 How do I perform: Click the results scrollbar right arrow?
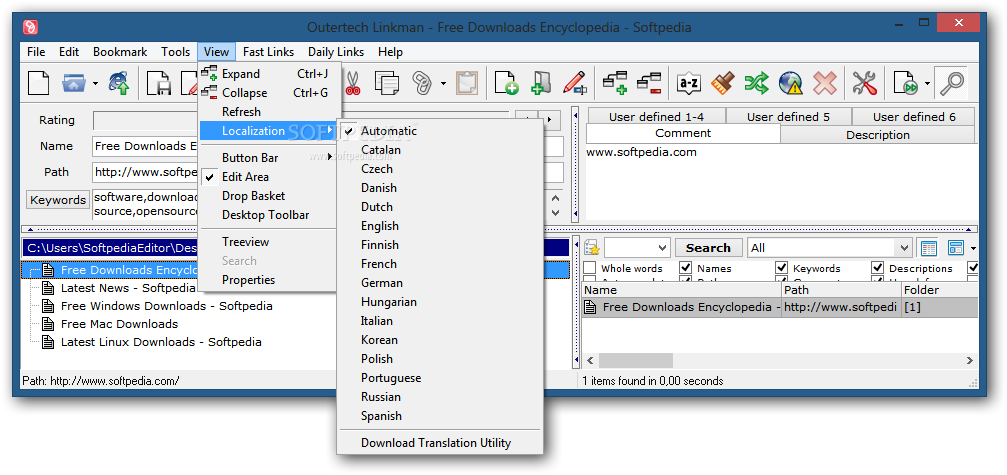970,360
